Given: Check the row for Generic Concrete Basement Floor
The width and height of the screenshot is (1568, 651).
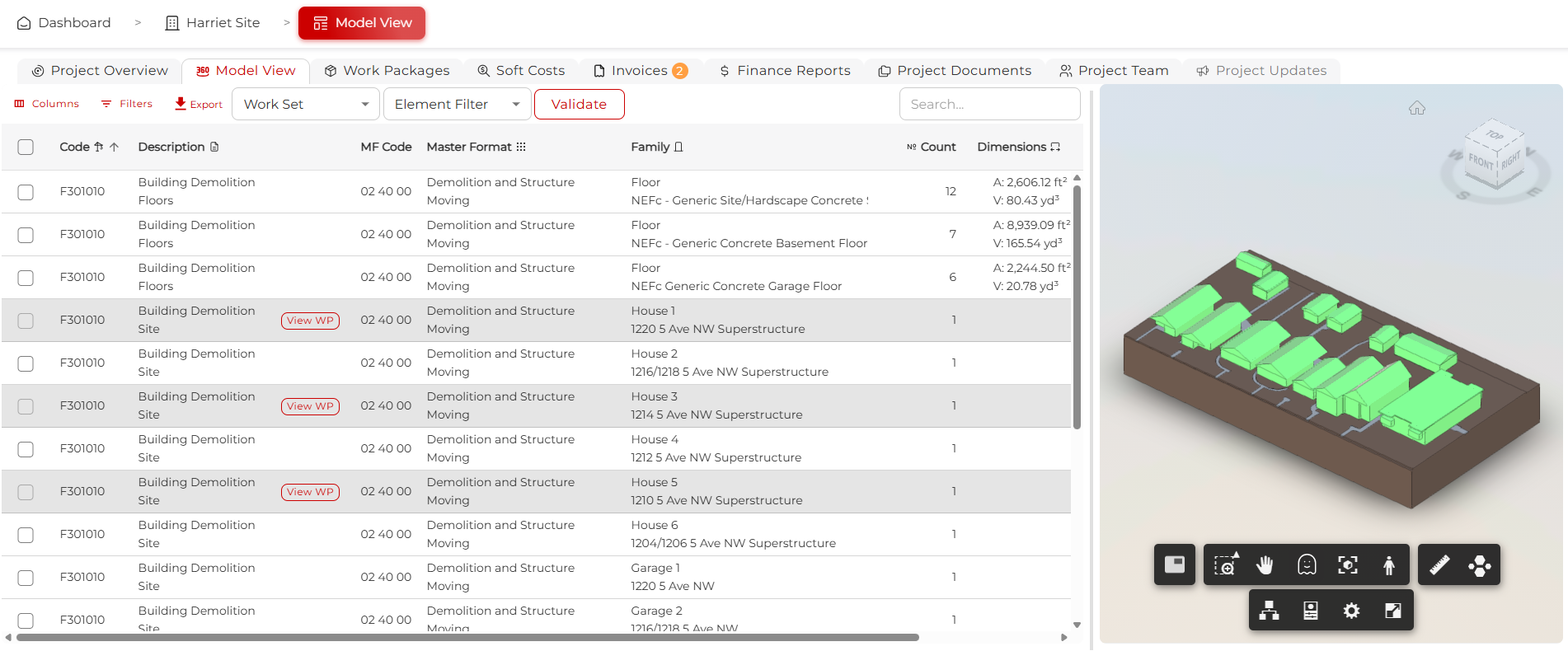Looking at the screenshot, I should click(26, 235).
